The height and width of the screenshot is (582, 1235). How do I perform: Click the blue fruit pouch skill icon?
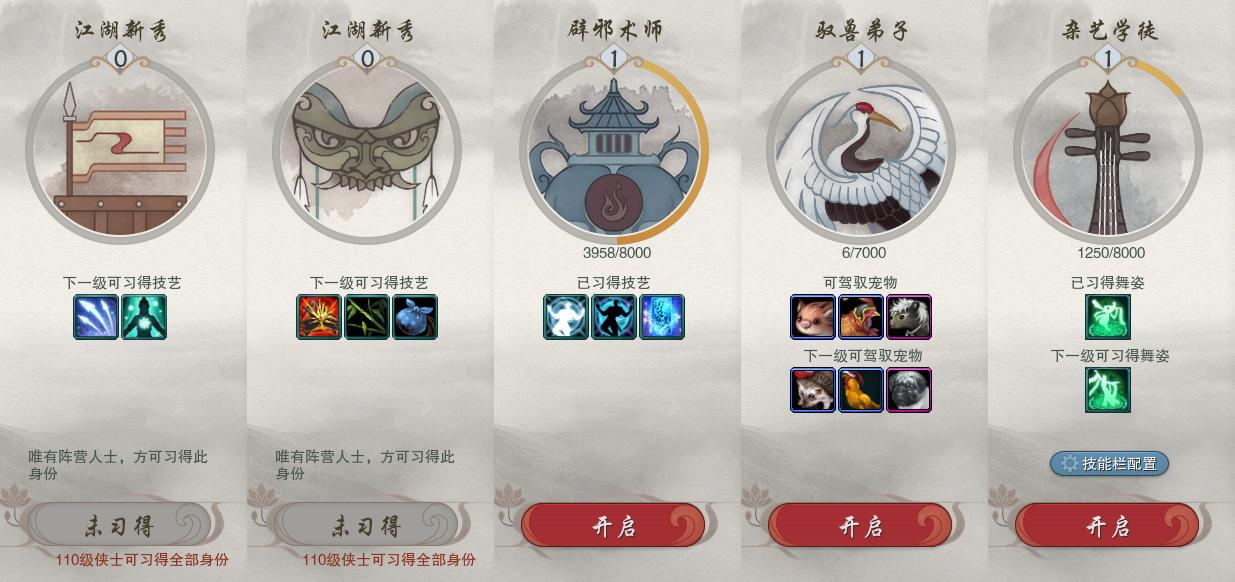tap(415, 316)
